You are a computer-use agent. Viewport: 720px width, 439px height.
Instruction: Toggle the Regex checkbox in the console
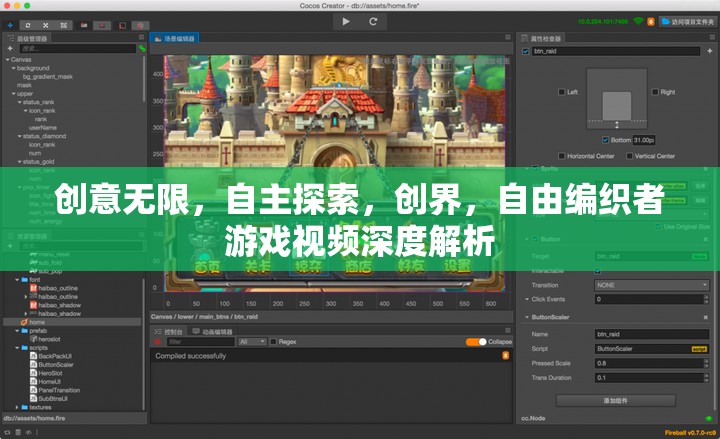[x=273, y=342]
